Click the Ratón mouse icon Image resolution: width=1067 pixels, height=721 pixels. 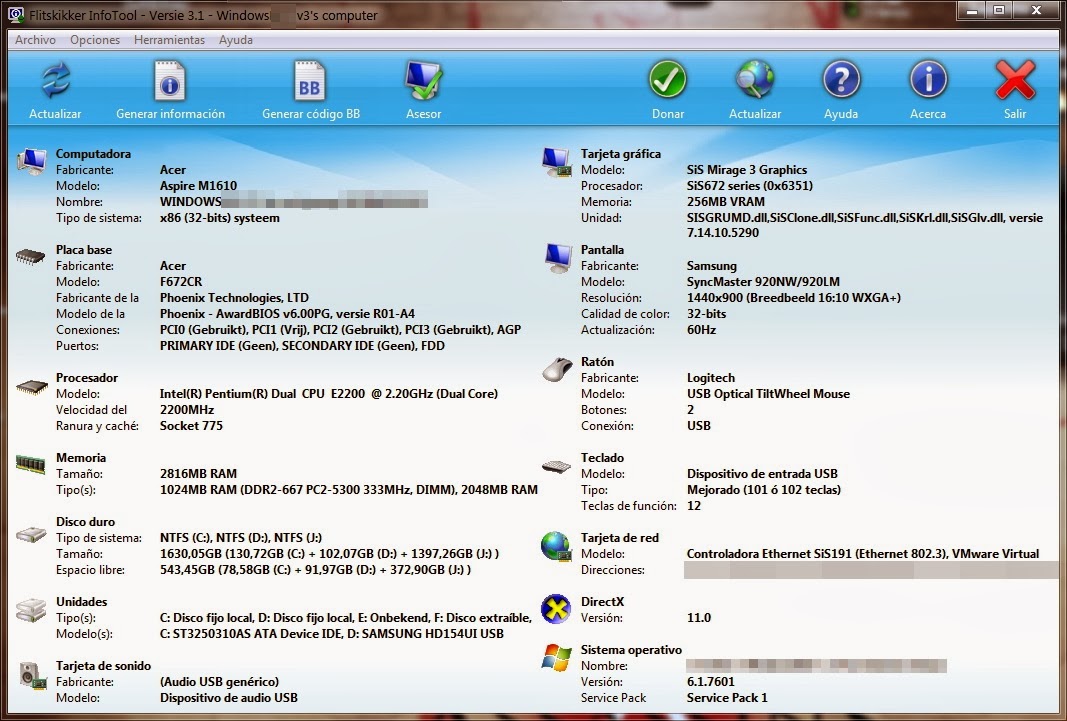coord(557,368)
